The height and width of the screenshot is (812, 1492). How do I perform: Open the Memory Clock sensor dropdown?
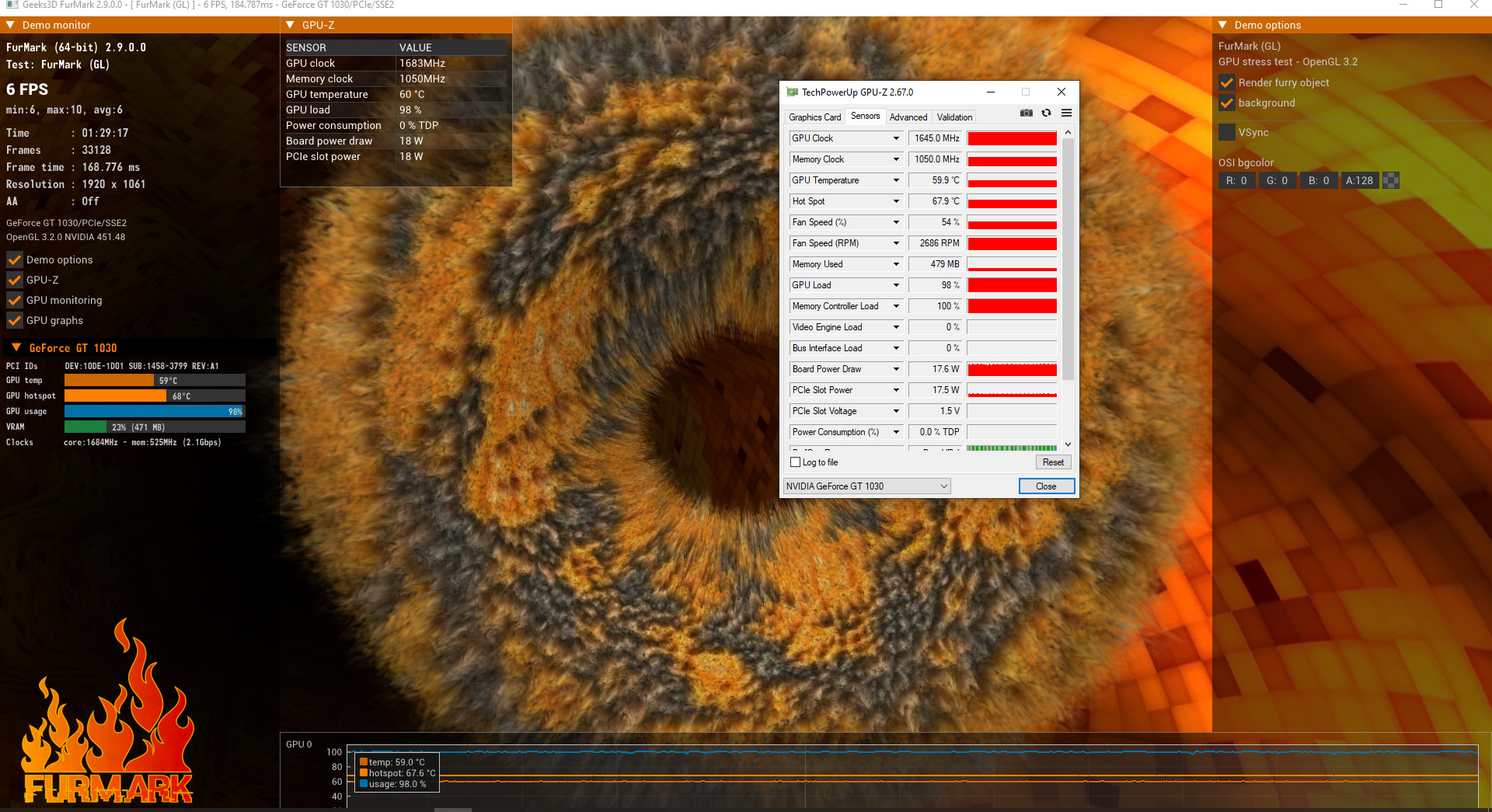(x=896, y=159)
